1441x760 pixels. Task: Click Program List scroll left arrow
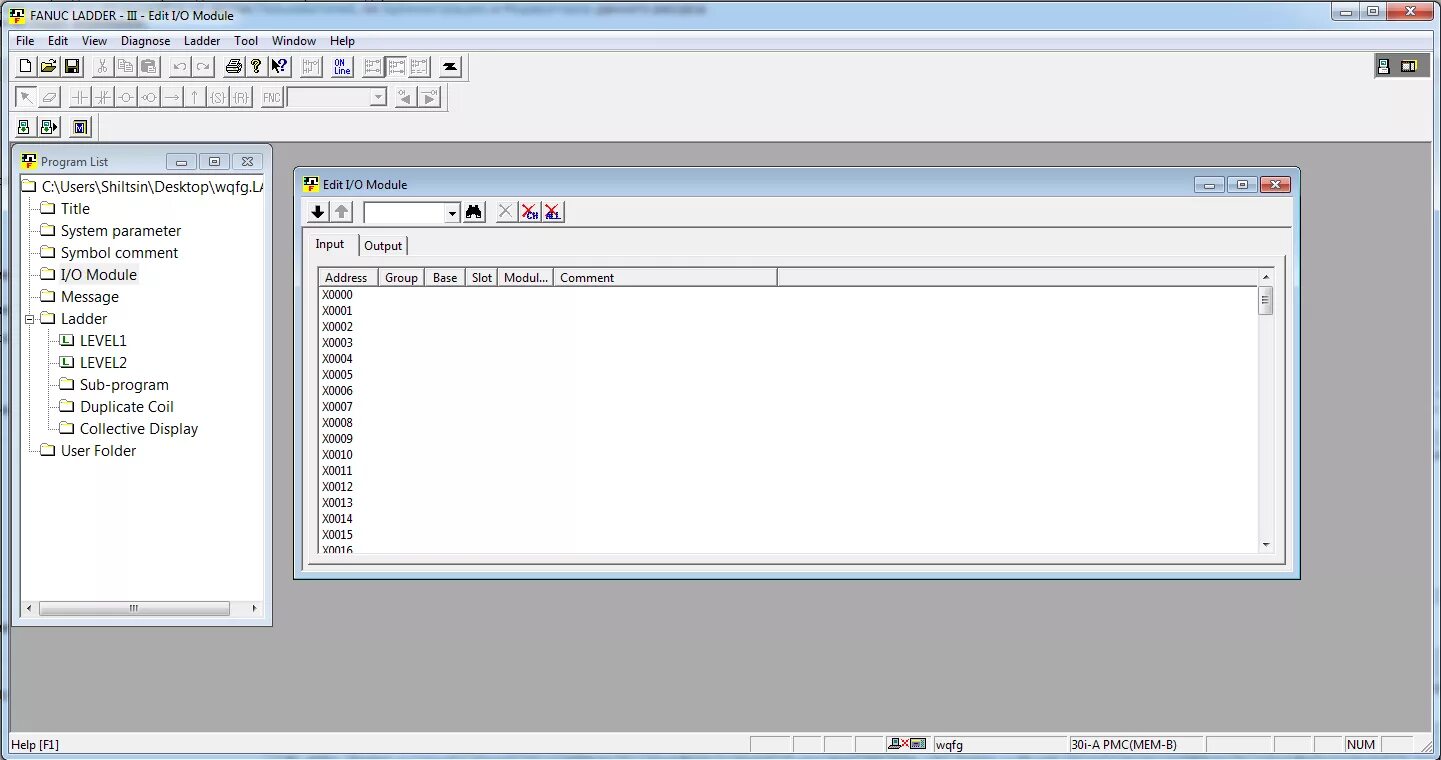click(x=29, y=608)
